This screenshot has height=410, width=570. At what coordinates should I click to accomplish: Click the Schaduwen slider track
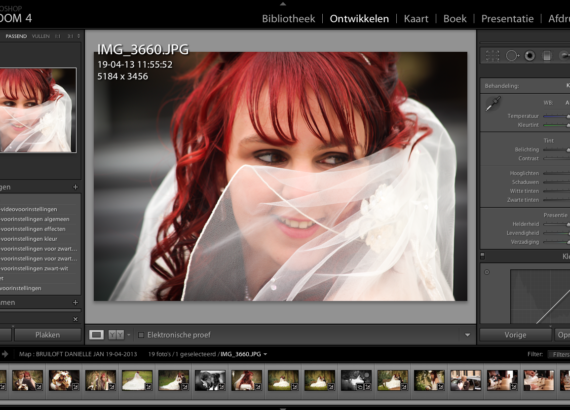click(556, 182)
